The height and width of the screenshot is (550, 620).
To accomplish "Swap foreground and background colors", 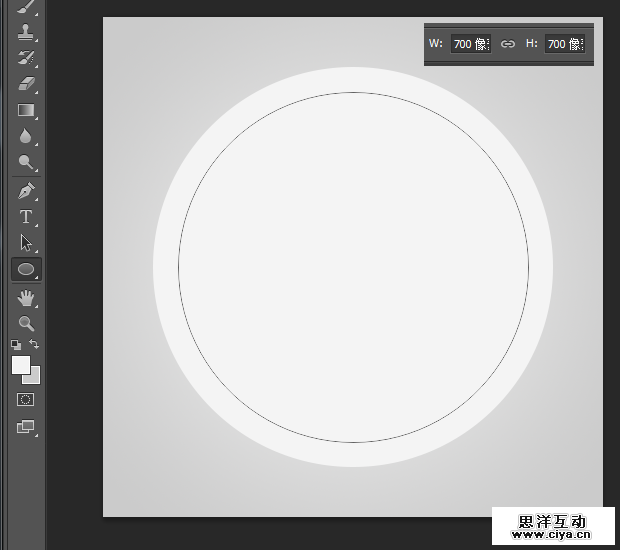I will click(34, 344).
